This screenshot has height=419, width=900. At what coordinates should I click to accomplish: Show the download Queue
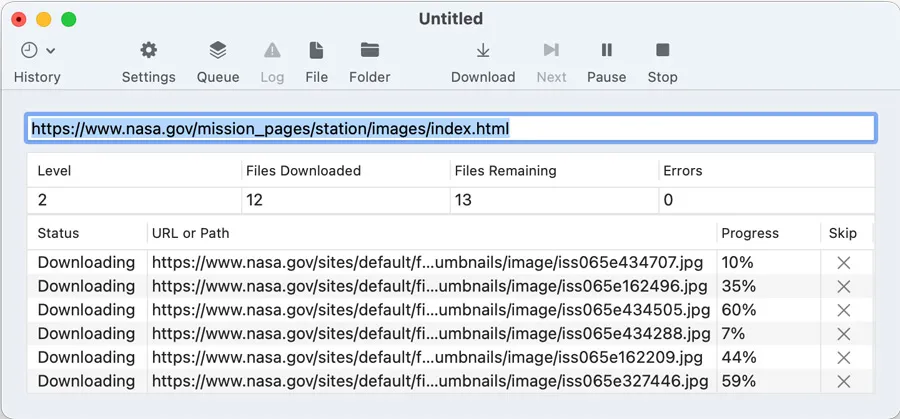click(217, 51)
